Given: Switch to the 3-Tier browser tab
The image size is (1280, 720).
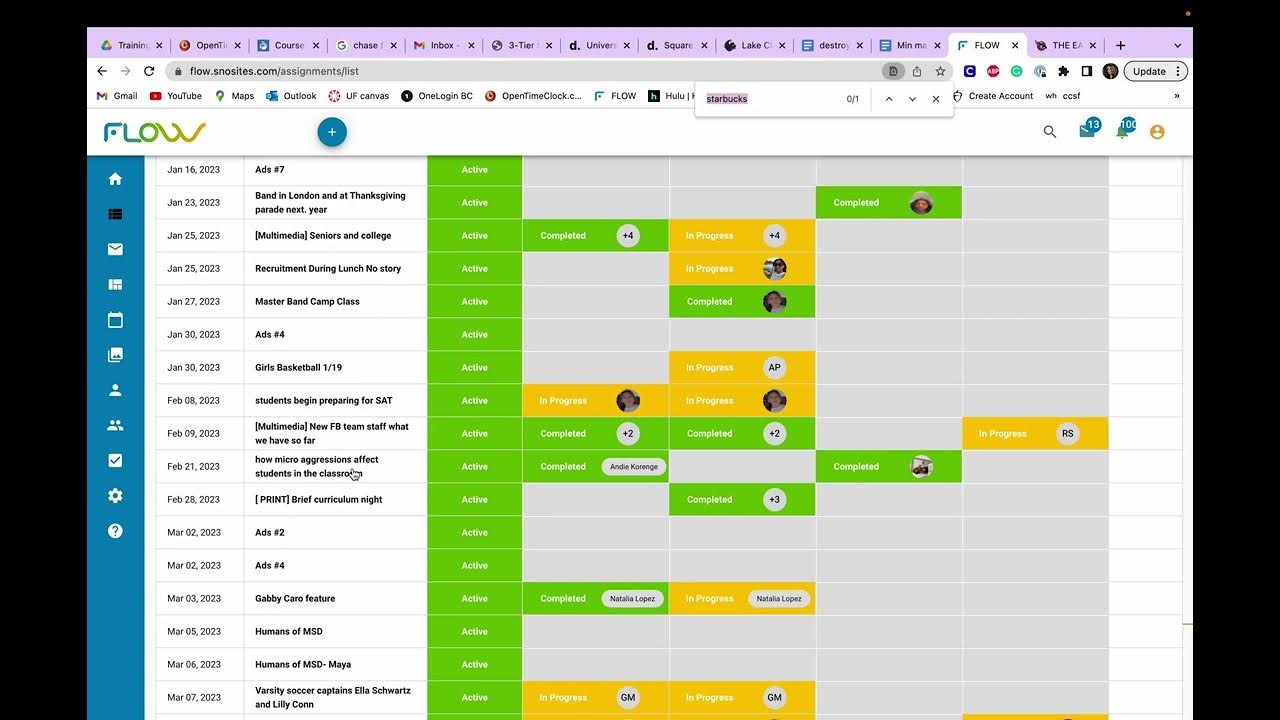Looking at the screenshot, I should pyautogui.click(x=520, y=45).
